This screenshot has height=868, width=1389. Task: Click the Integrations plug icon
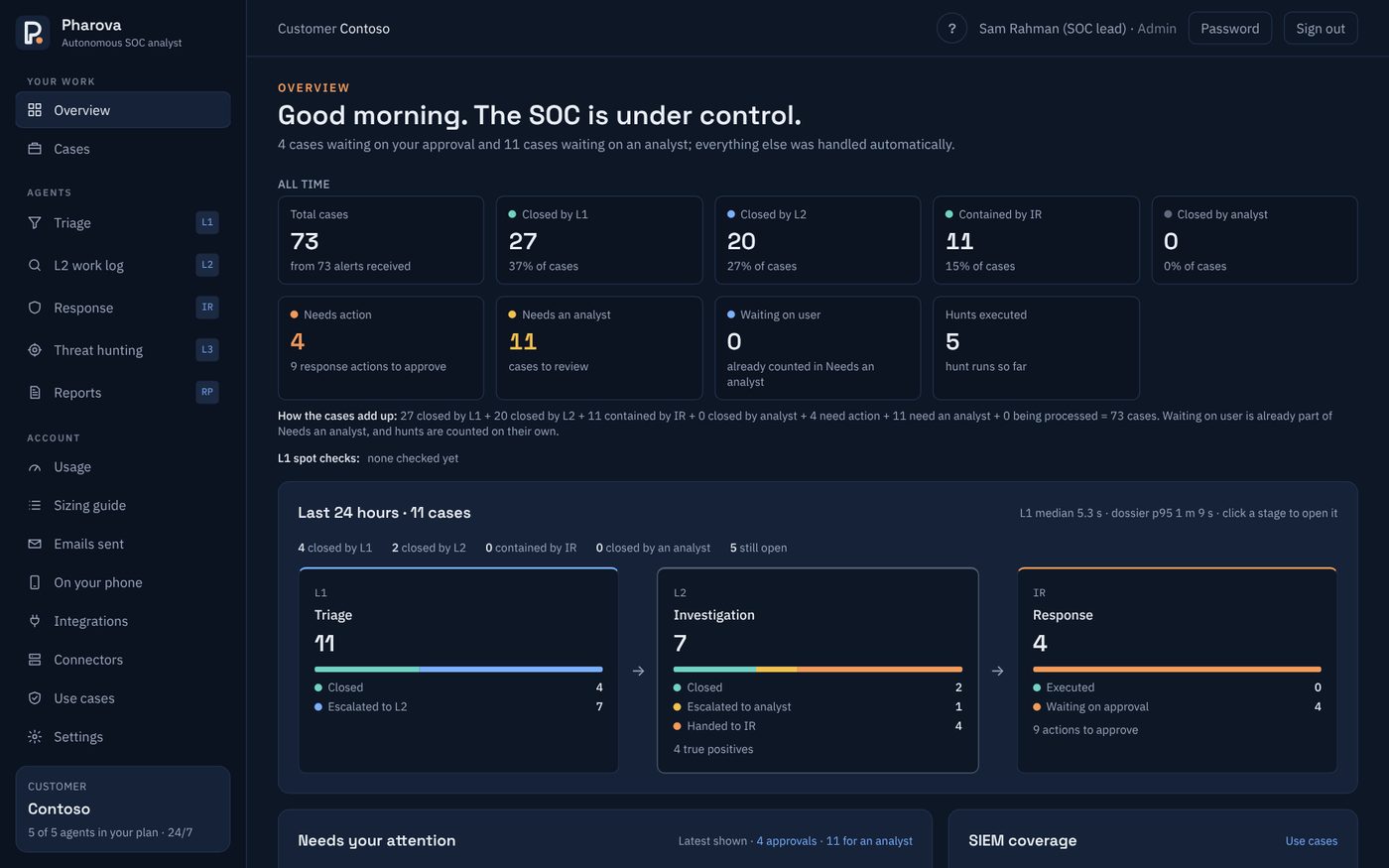coord(35,621)
